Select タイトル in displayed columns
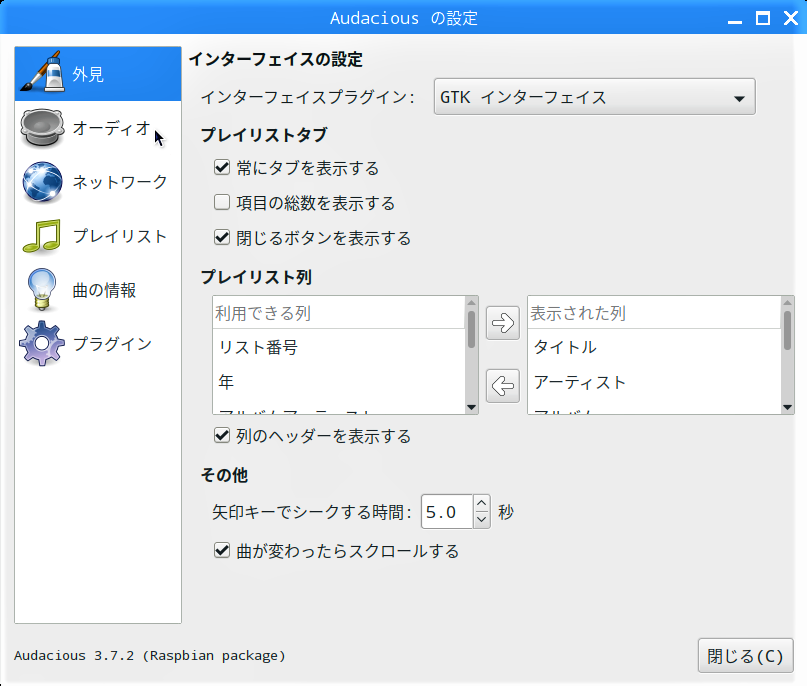This screenshot has height=686, width=807. (x=654, y=347)
